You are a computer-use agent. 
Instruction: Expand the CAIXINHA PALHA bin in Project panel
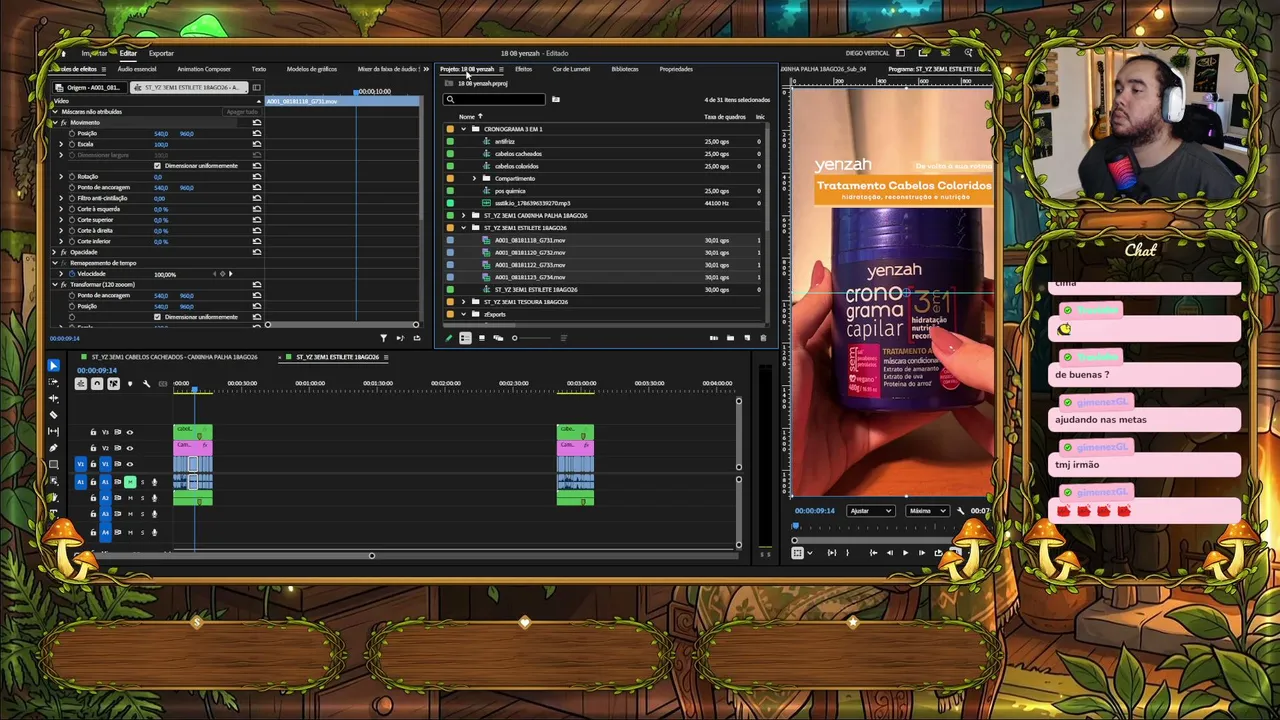coord(463,215)
